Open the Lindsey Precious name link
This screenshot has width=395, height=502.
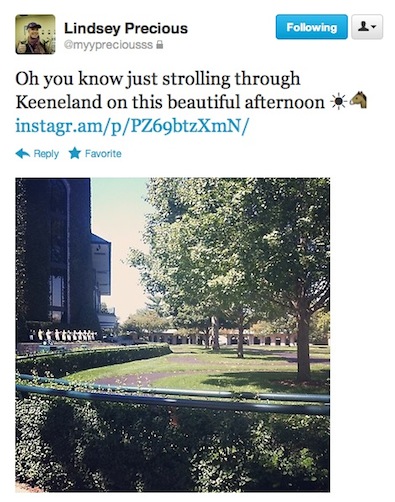126,28
